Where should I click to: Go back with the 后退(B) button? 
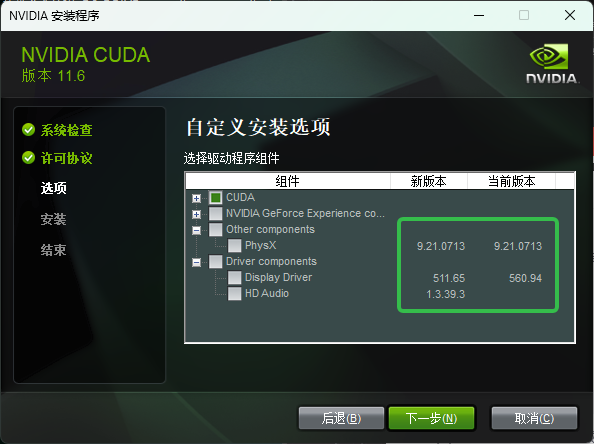click(341, 418)
